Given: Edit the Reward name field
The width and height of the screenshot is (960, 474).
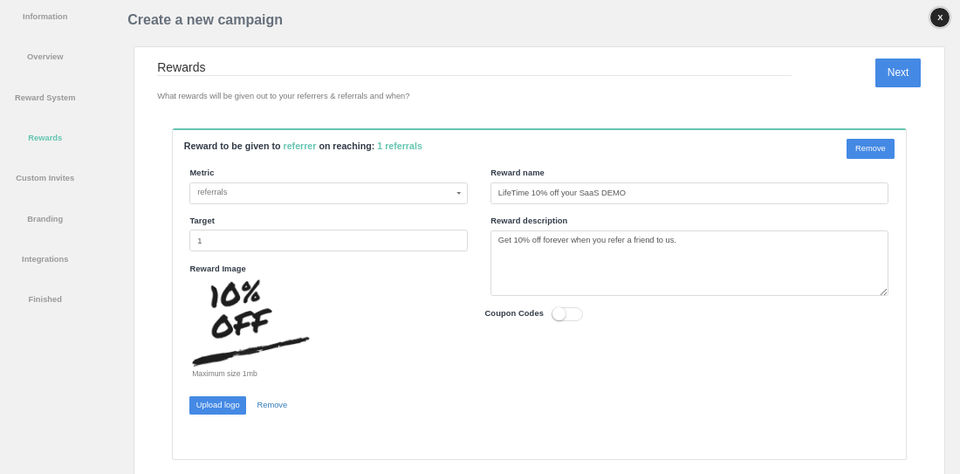Looking at the screenshot, I should tap(689, 193).
